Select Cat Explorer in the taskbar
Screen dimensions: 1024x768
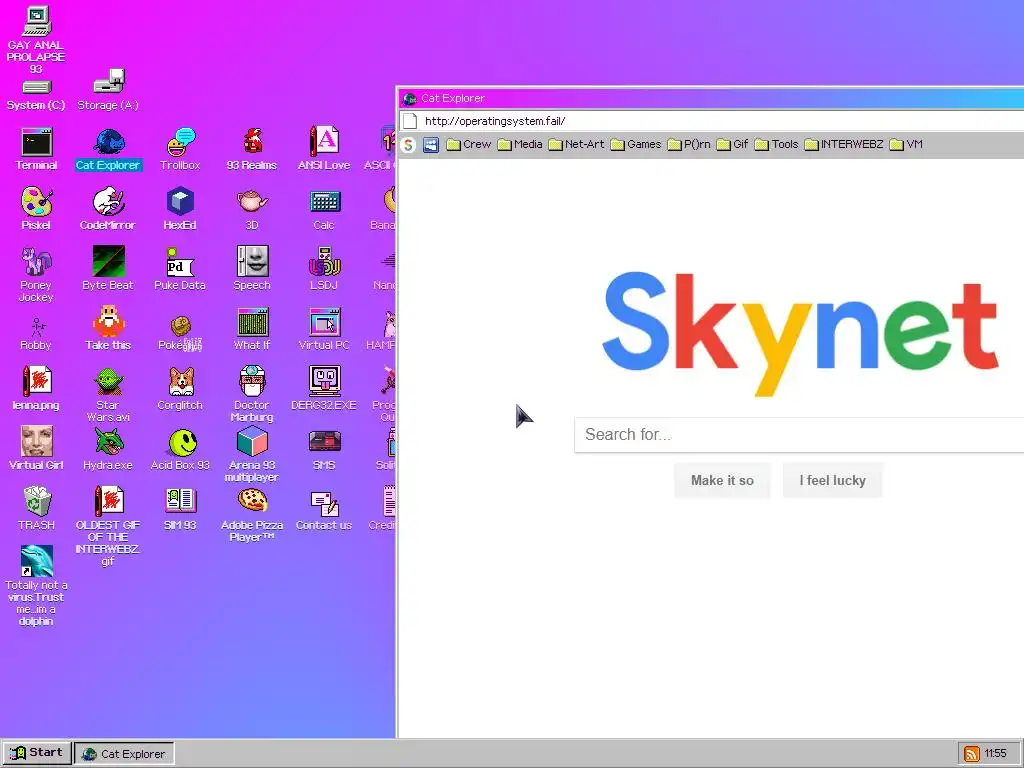[x=124, y=754]
